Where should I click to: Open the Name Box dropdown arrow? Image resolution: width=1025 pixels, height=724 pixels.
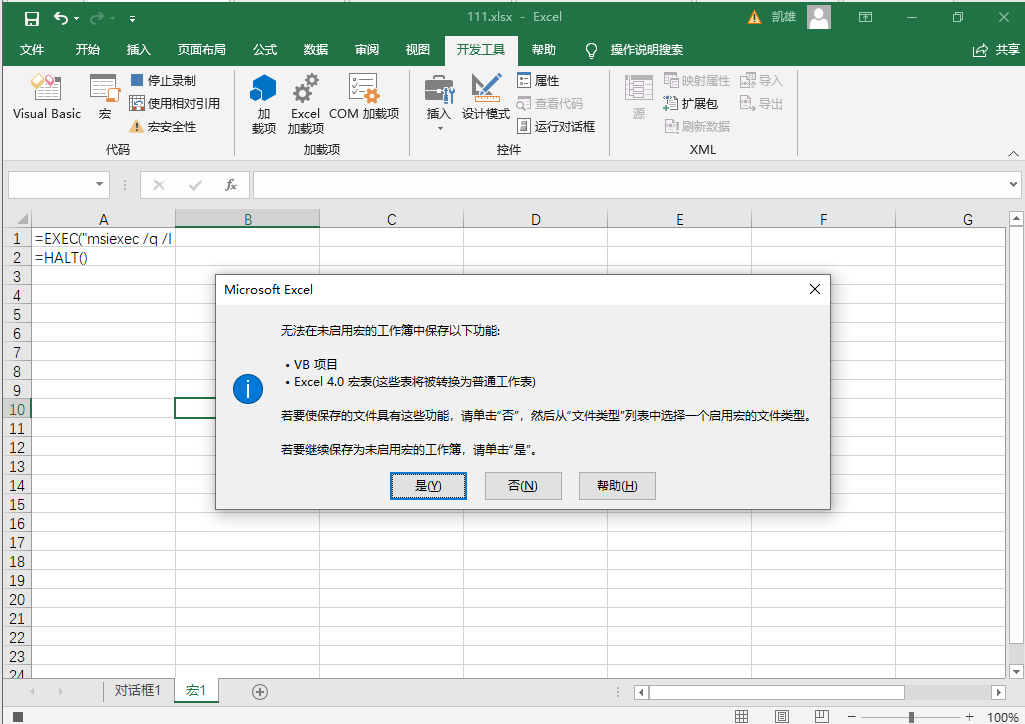click(99, 185)
